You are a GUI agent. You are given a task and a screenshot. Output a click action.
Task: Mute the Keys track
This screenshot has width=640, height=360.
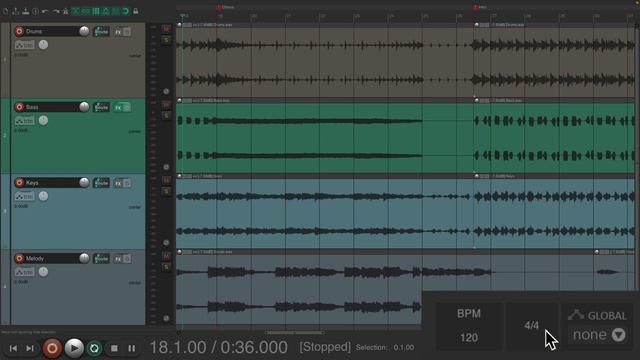click(x=166, y=180)
